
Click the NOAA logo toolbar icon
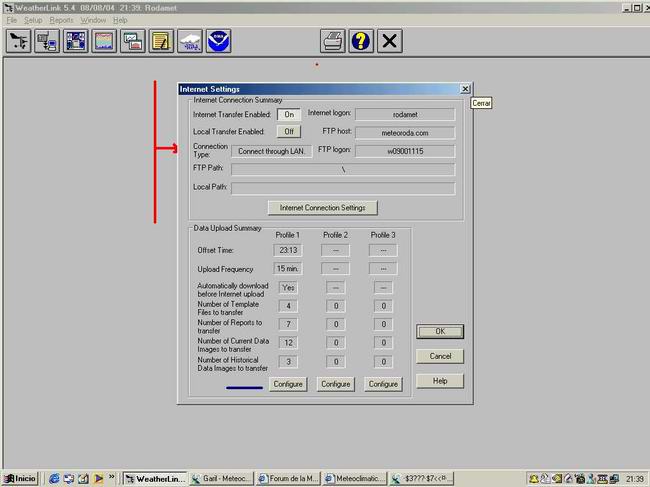coord(218,41)
